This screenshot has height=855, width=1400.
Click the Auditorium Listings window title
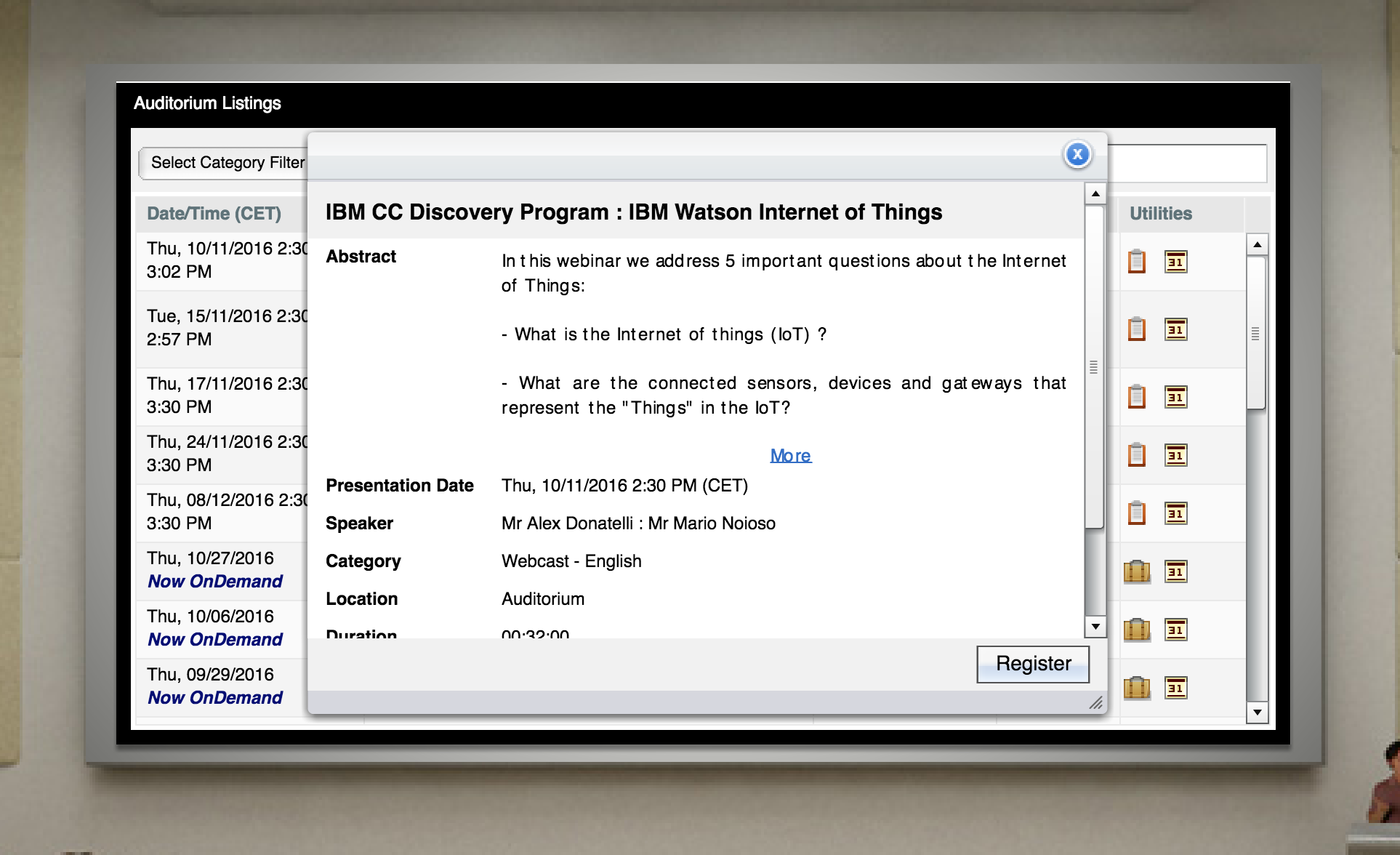[207, 103]
